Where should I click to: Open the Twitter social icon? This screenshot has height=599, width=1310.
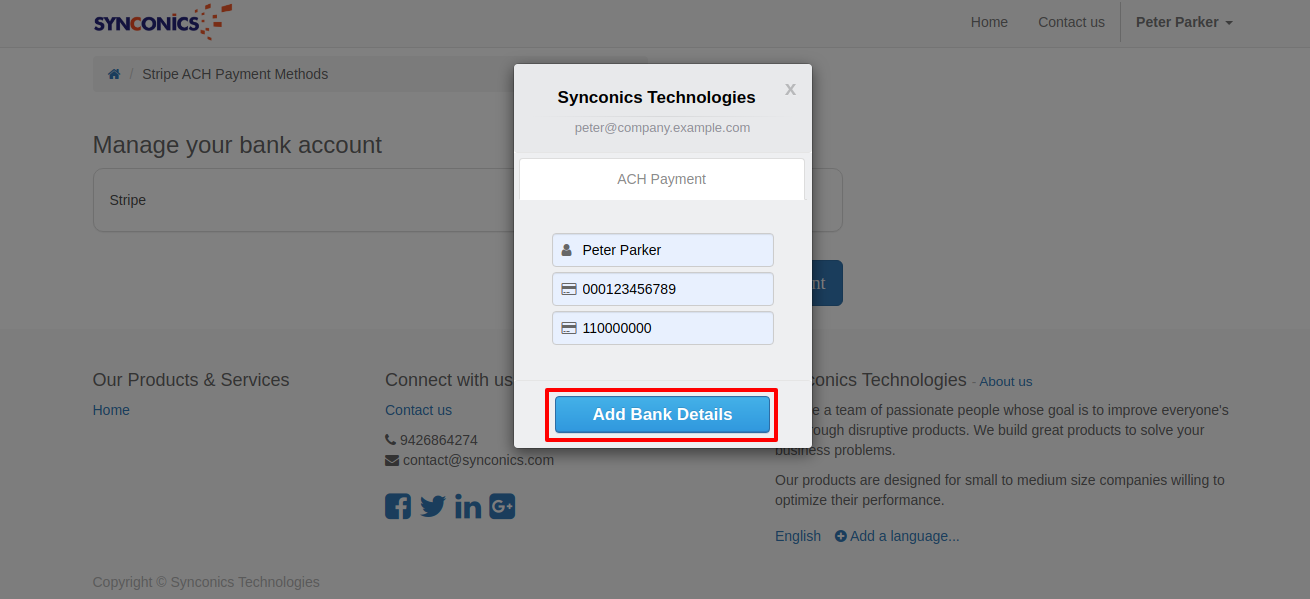(x=433, y=506)
